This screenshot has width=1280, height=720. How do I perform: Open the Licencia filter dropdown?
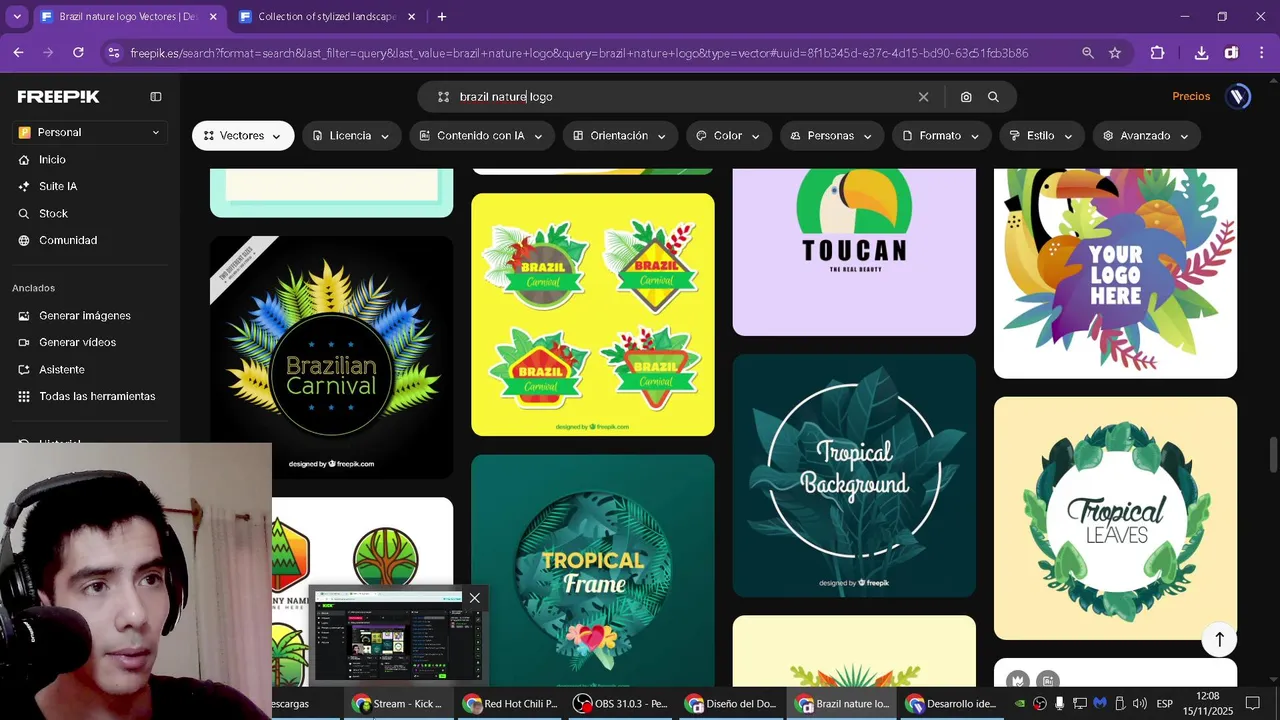tap(352, 136)
